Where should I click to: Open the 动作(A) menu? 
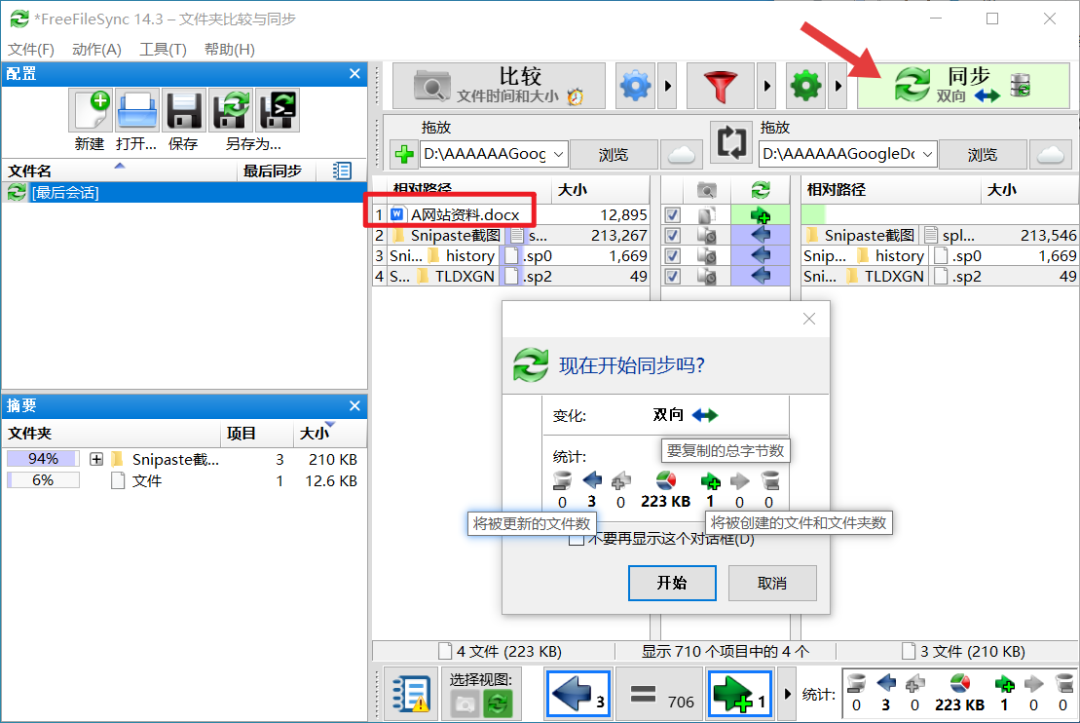[97, 50]
